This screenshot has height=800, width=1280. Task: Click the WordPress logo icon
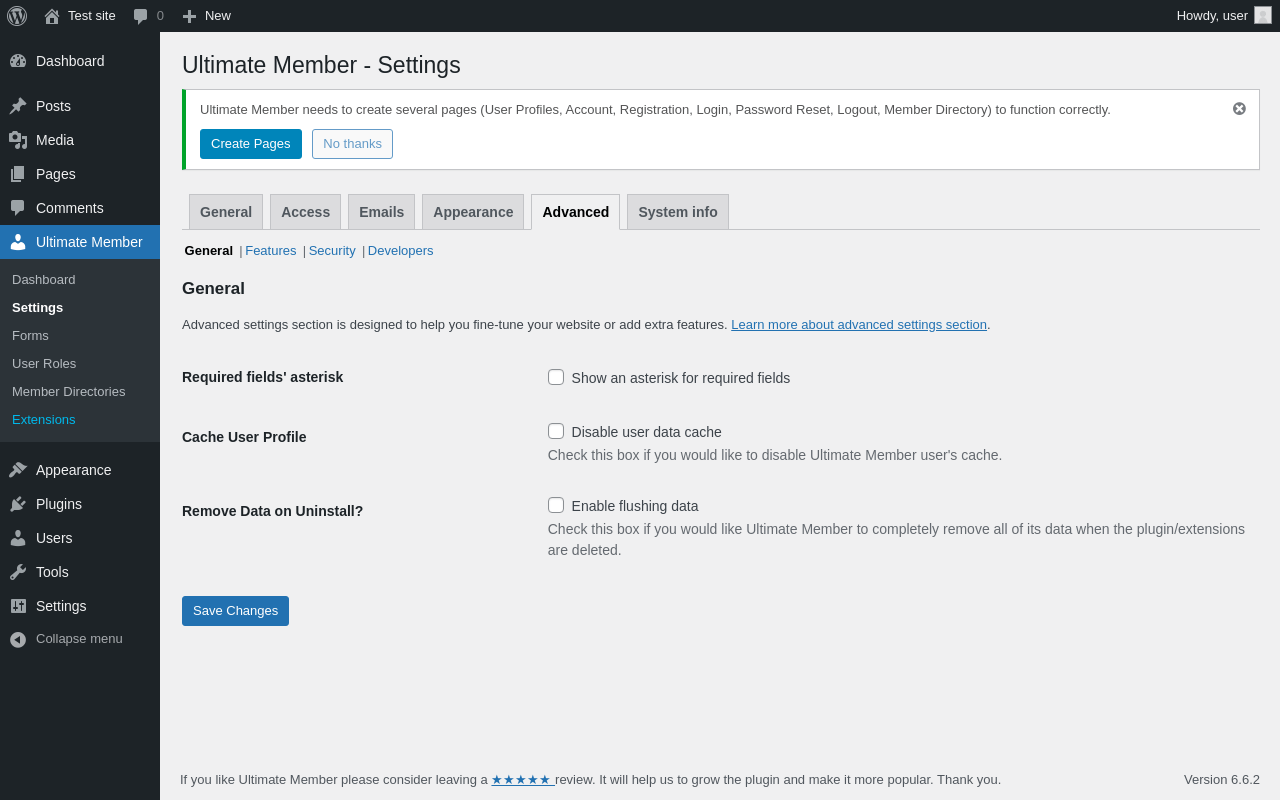pyautogui.click(x=17, y=16)
